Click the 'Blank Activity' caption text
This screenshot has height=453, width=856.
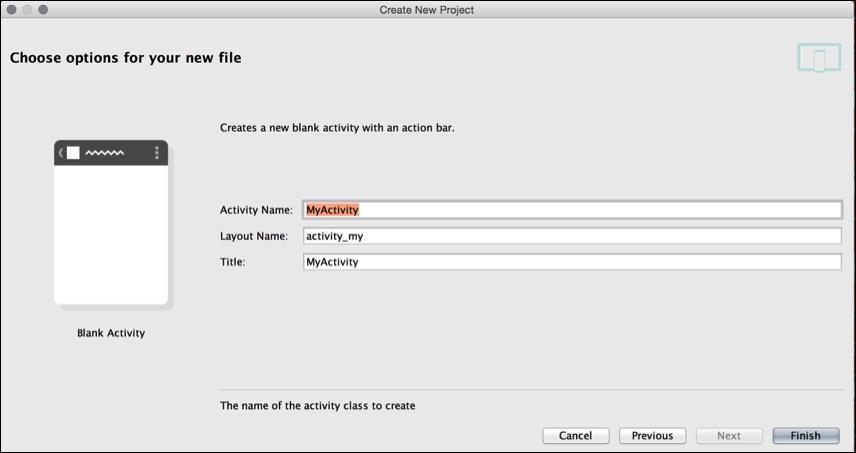111,333
